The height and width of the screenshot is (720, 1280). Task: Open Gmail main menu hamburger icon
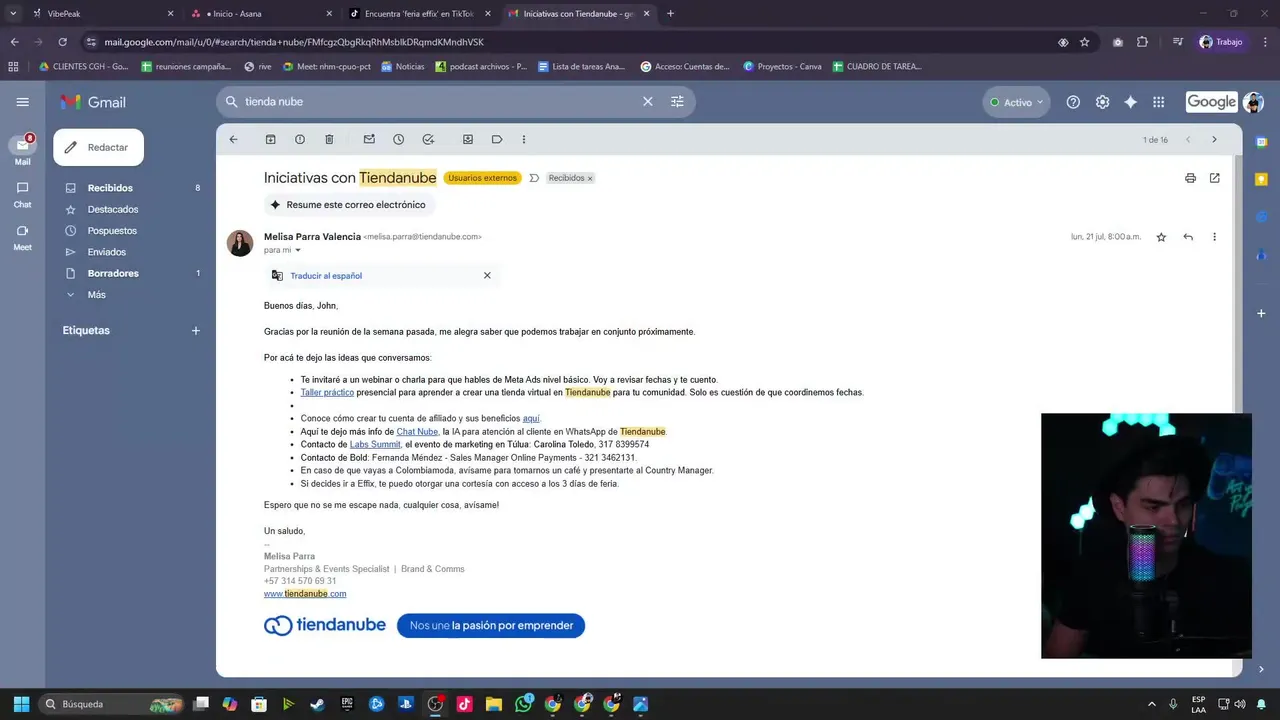click(22, 102)
